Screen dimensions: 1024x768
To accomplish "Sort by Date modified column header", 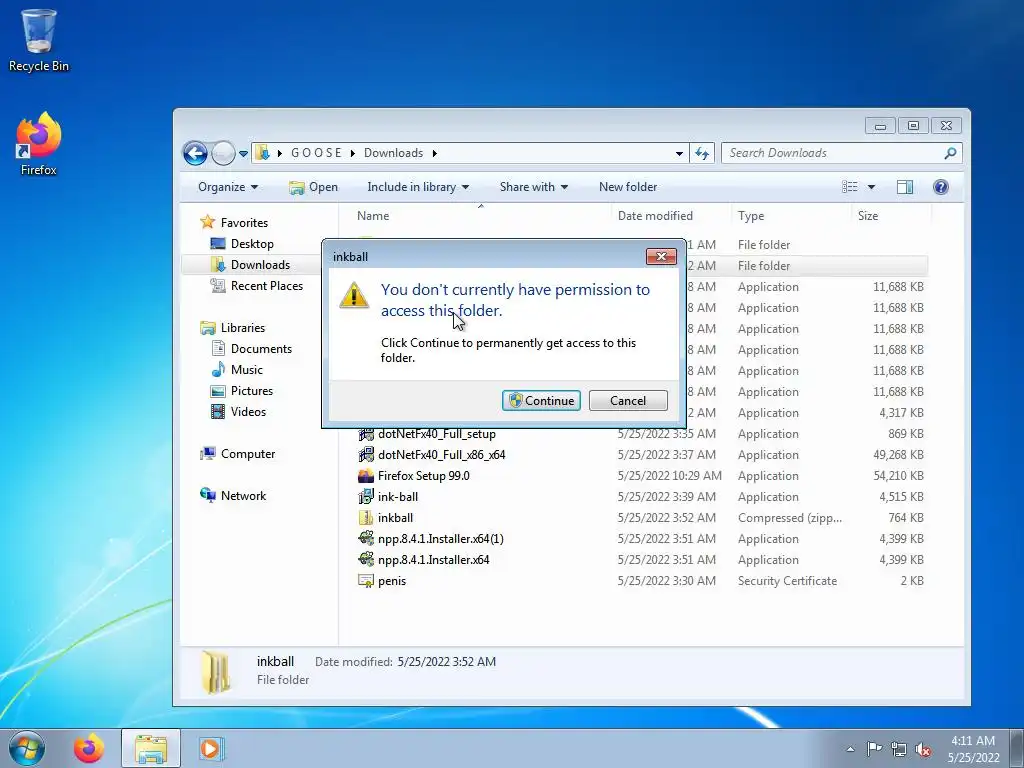I will [x=655, y=216].
